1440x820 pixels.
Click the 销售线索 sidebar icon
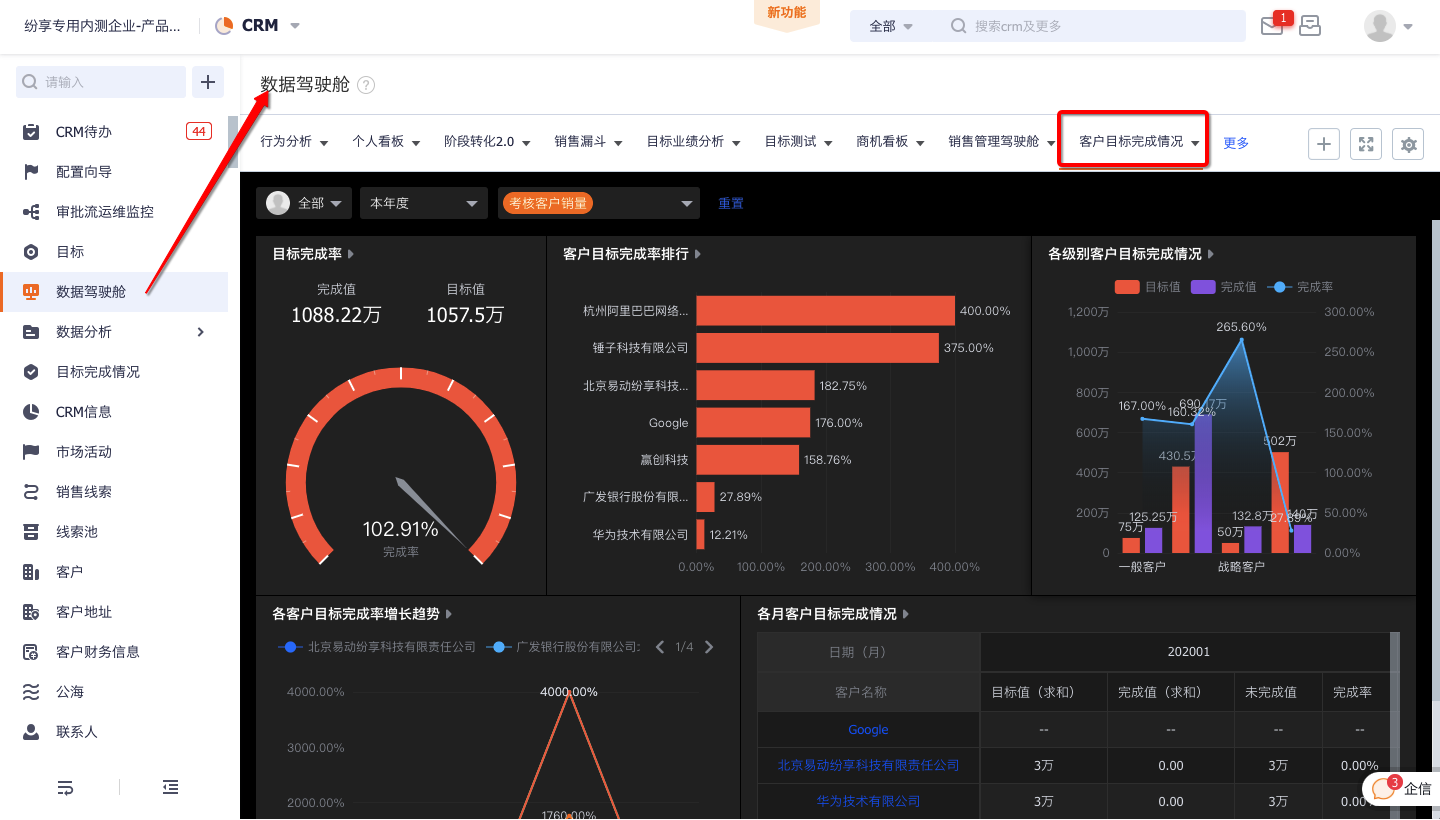(31, 492)
